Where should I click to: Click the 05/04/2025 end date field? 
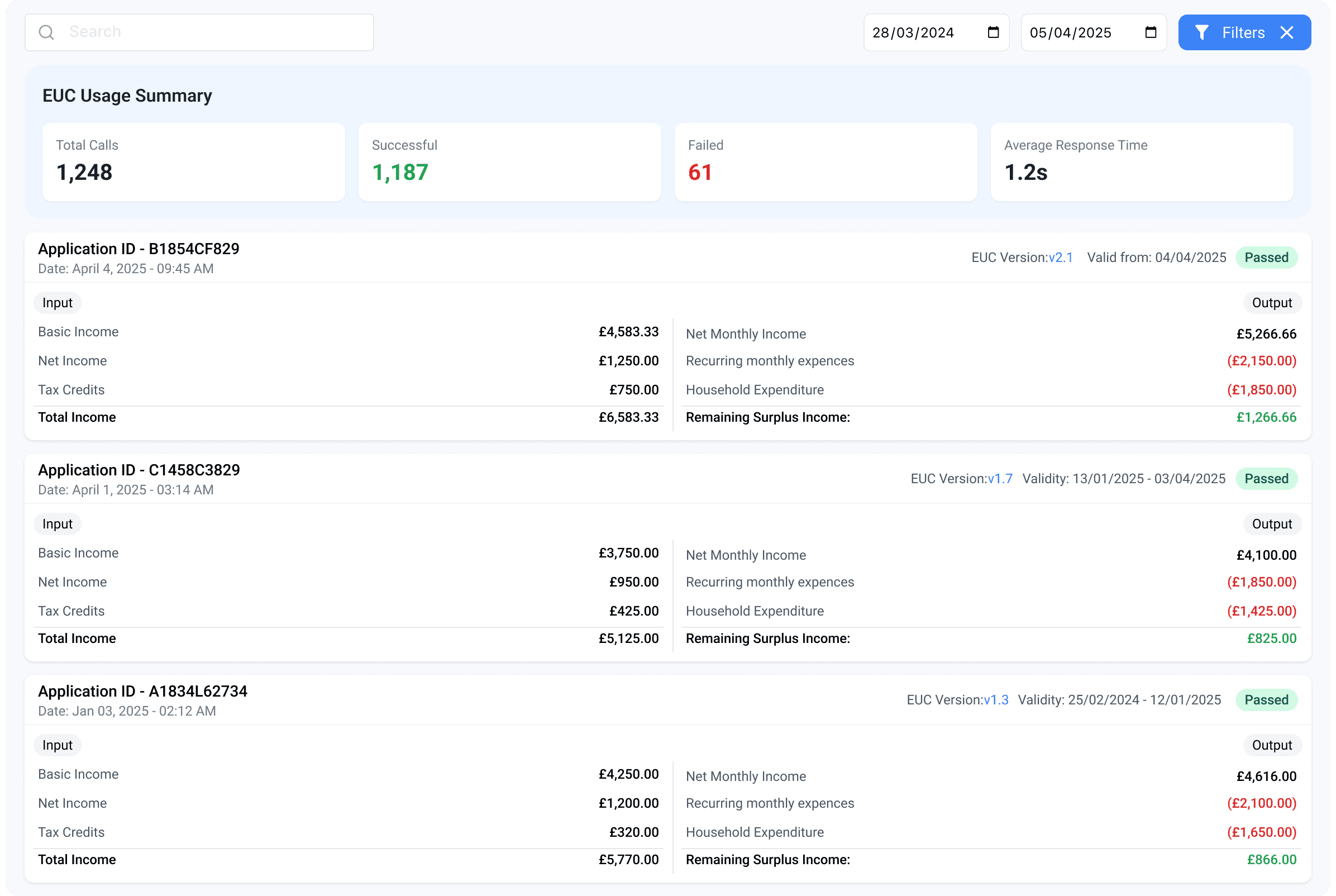[x=1093, y=32]
